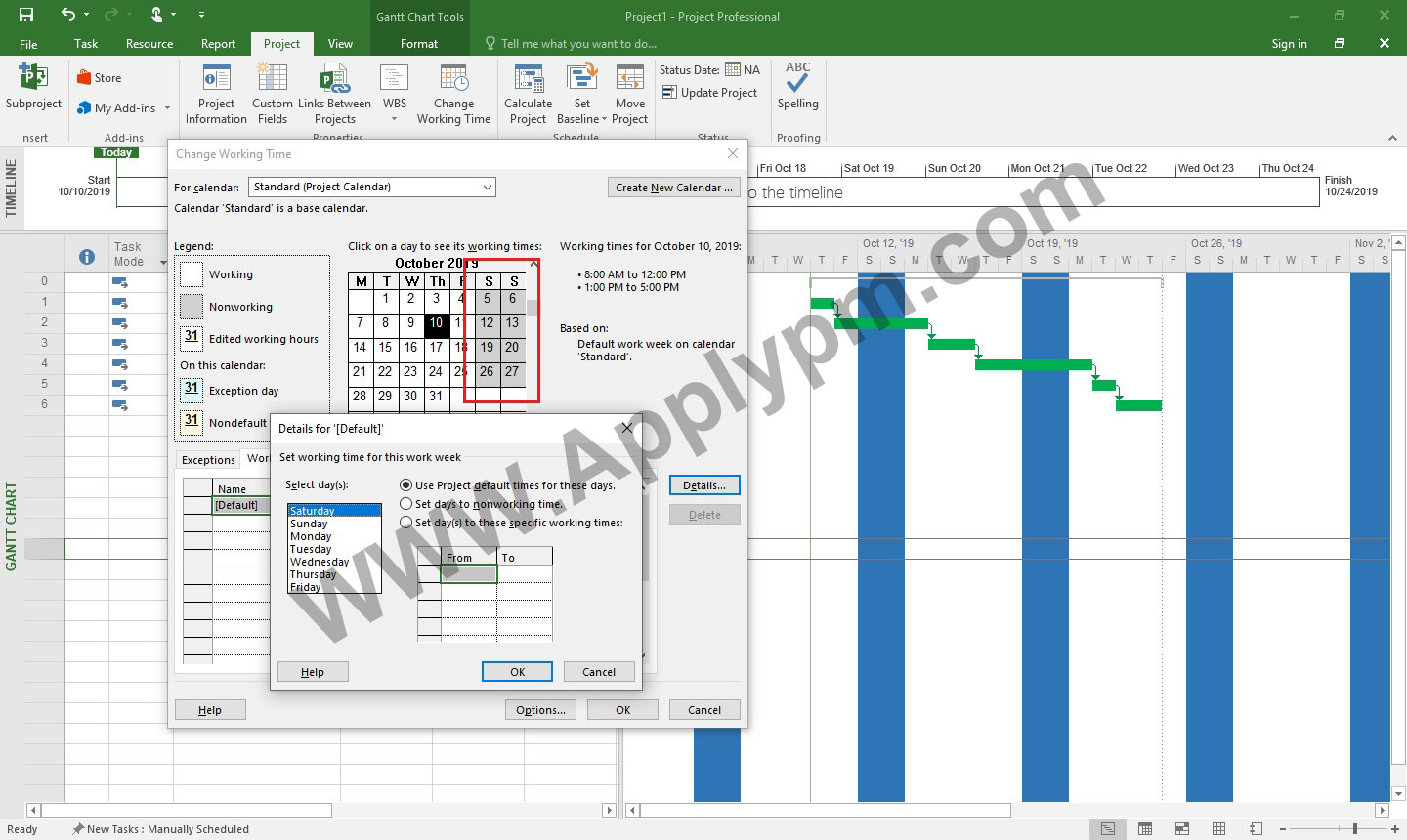Click the Today marker on the timeline
This screenshot has height=840, width=1407.
point(116,152)
